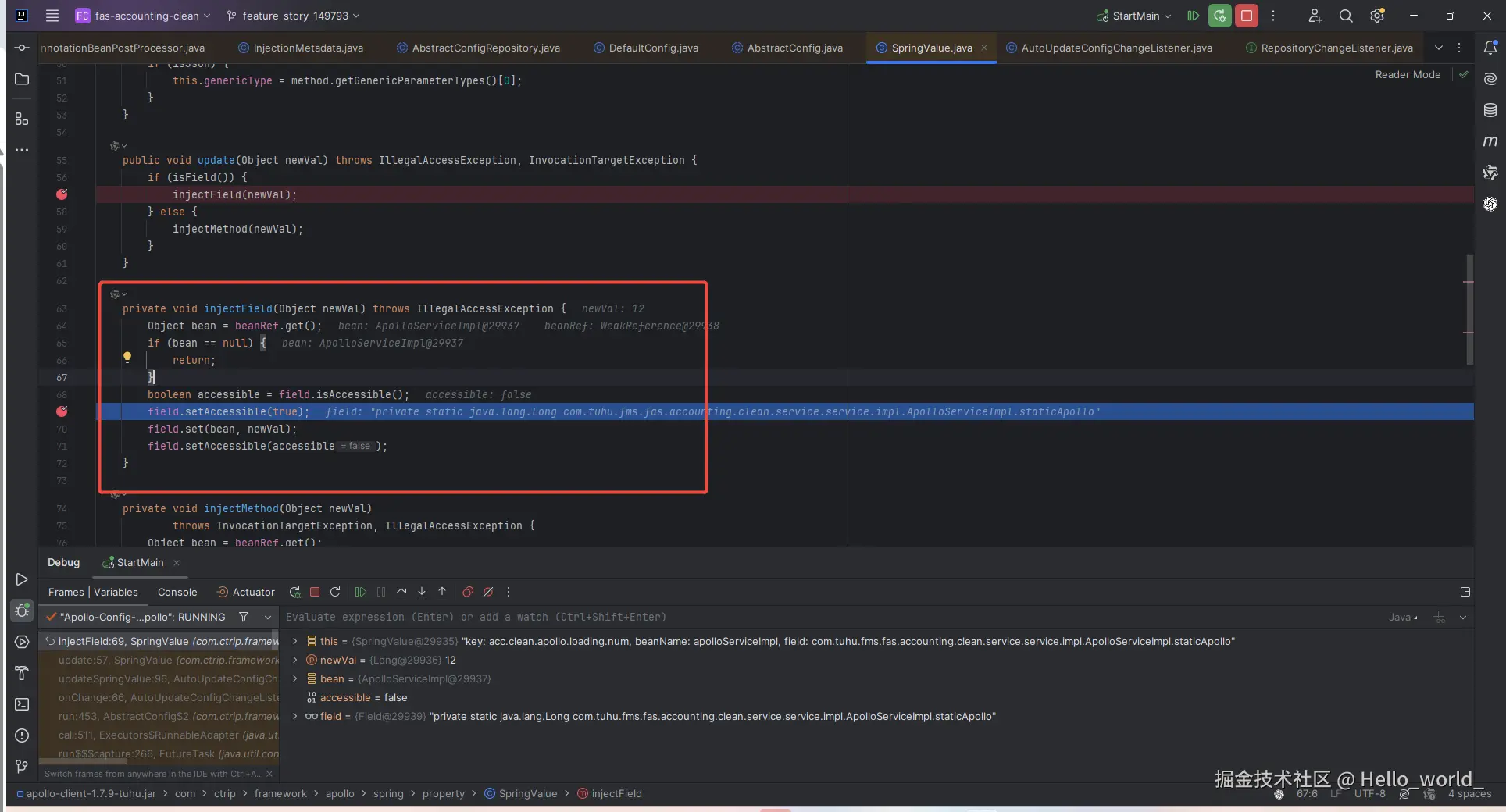Open debug layout settings icon
Screen dimensions: 1506x812
point(1465,592)
